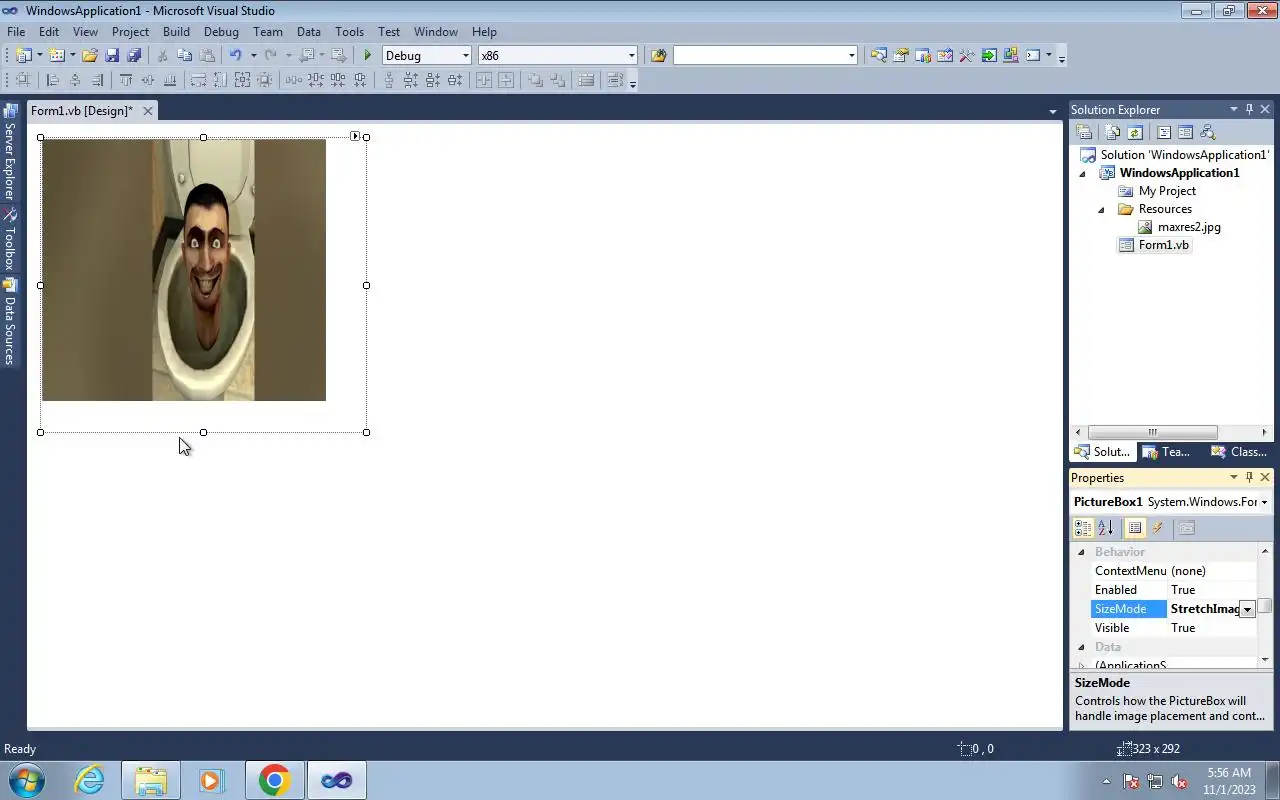Start debugging with the green play icon
1280x800 pixels.
click(x=368, y=55)
